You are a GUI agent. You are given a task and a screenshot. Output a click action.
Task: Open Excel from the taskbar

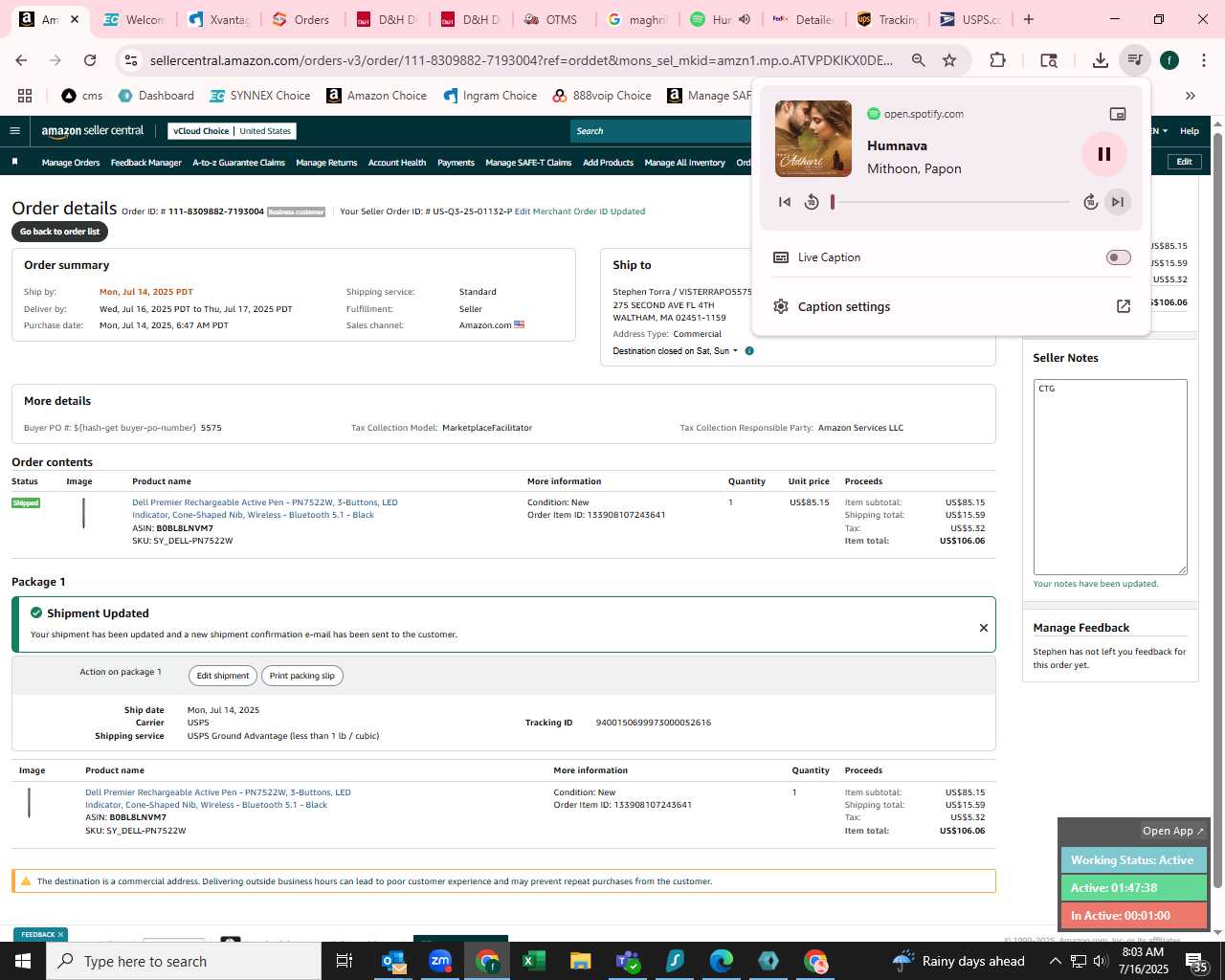click(x=534, y=961)
